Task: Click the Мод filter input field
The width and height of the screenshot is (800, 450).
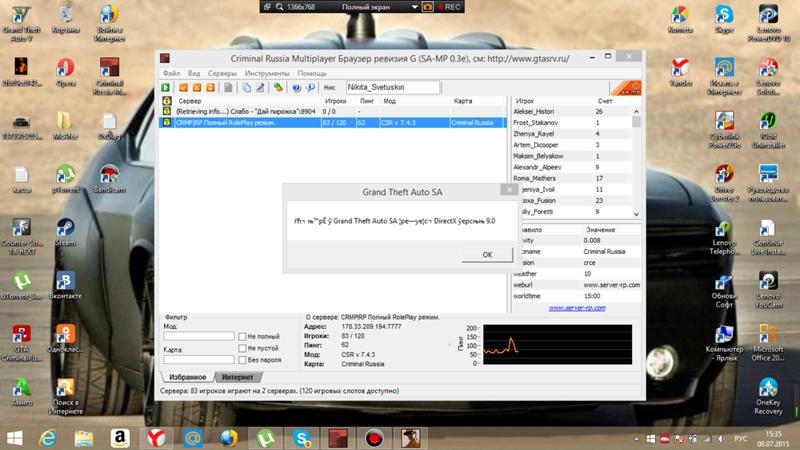Action: pyautogui.click(x=199, y=336)
